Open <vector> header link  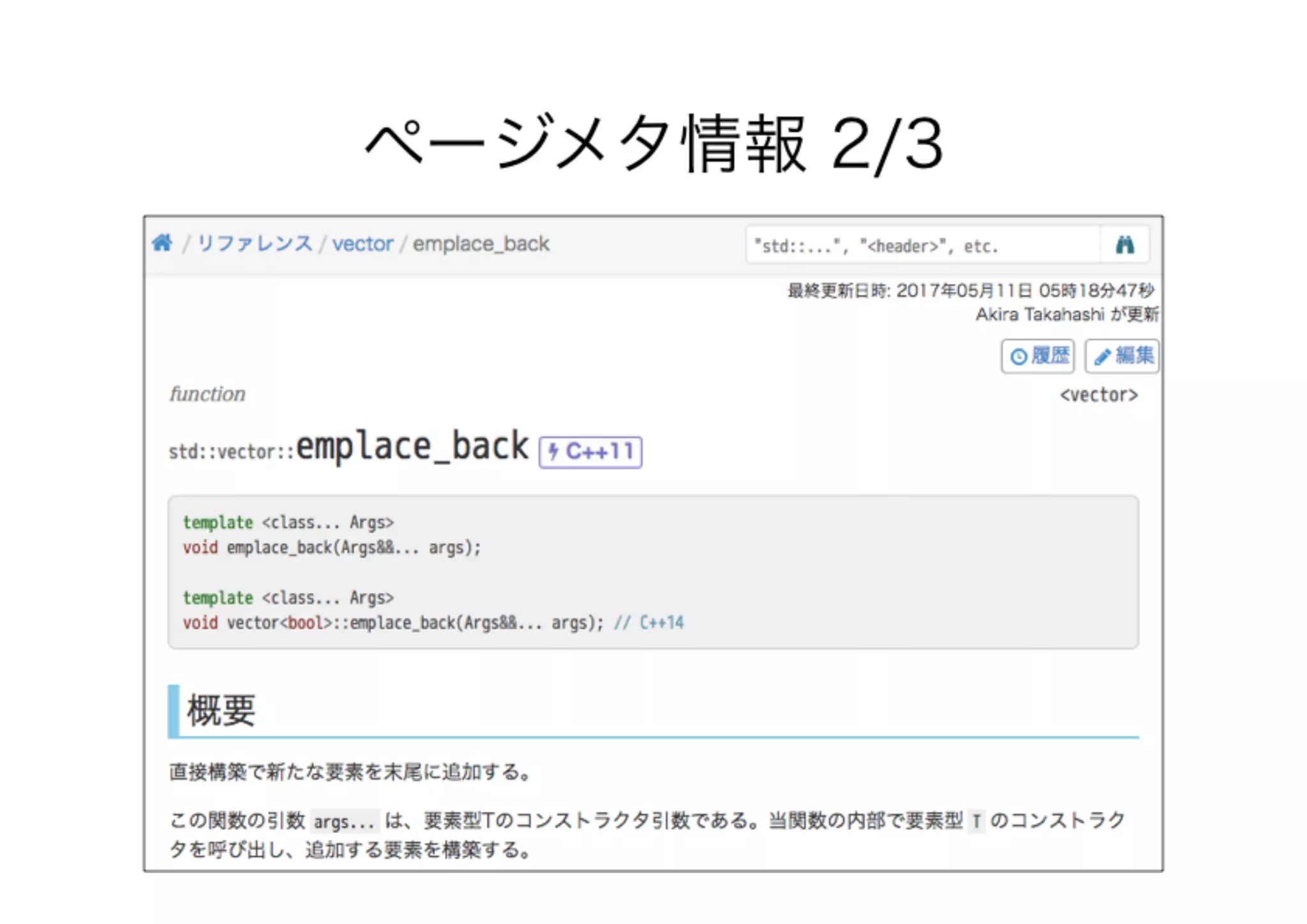point(1099,395)
